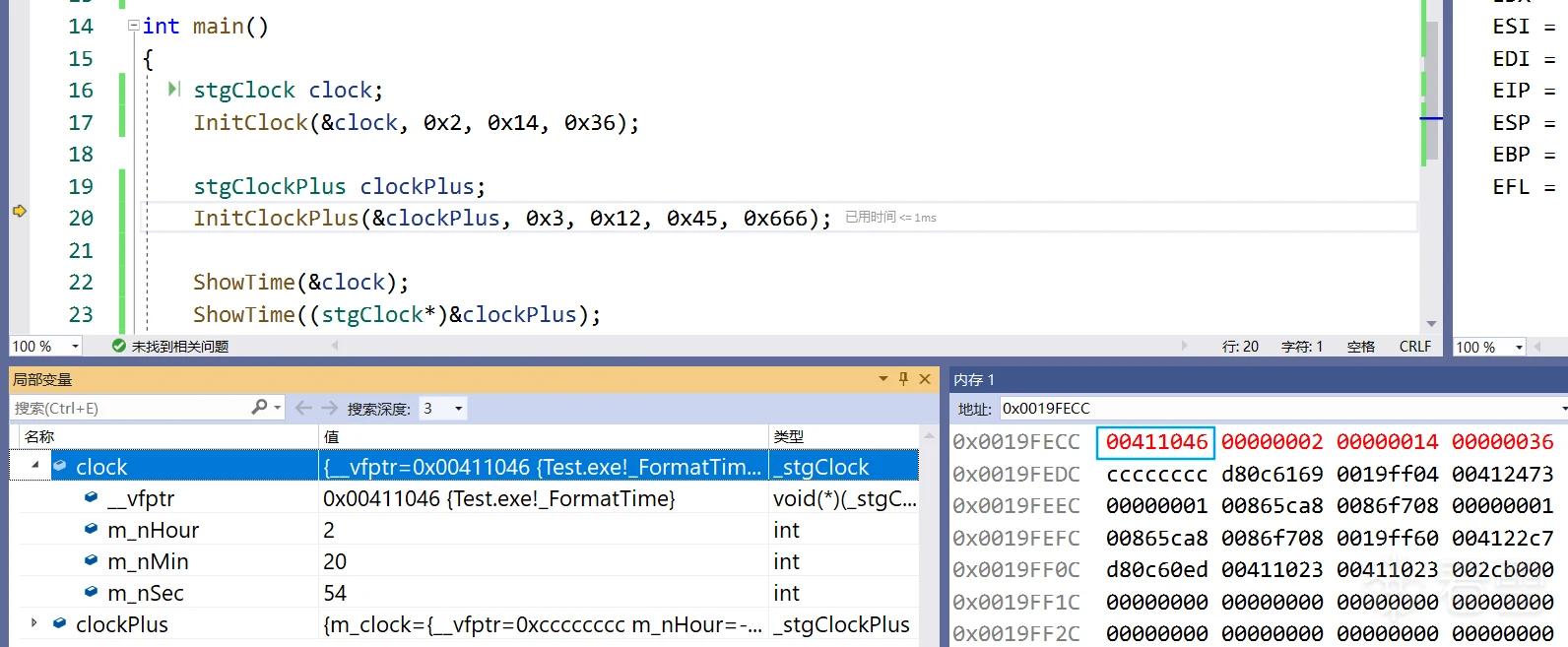1568x647 pixels.
Task: Click the yellow current-statement arrow in margin
Action: click(x=19, y=211)
